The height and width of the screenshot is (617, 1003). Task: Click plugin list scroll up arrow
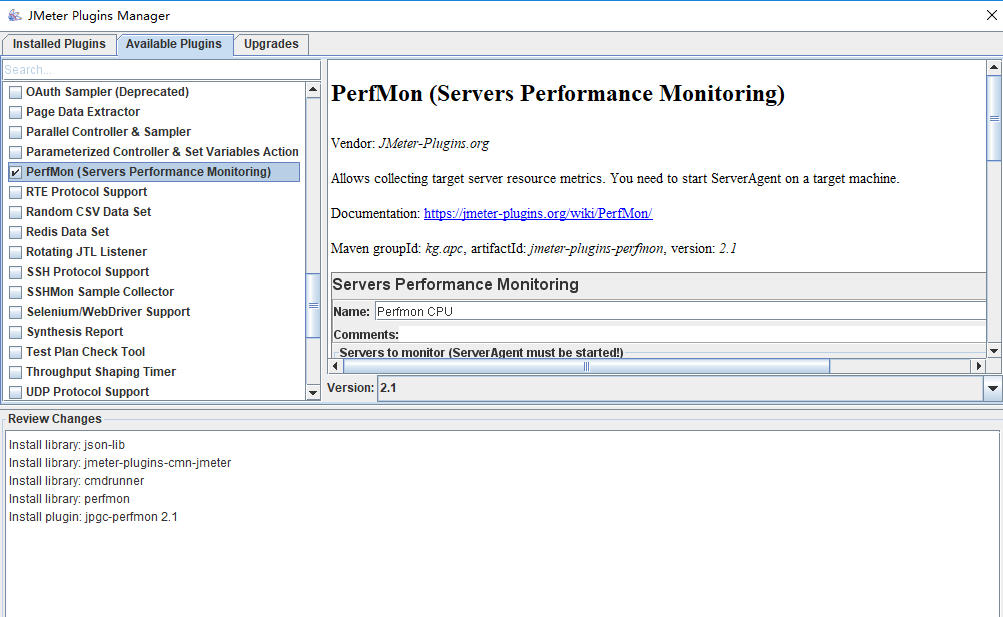[313, 90]
